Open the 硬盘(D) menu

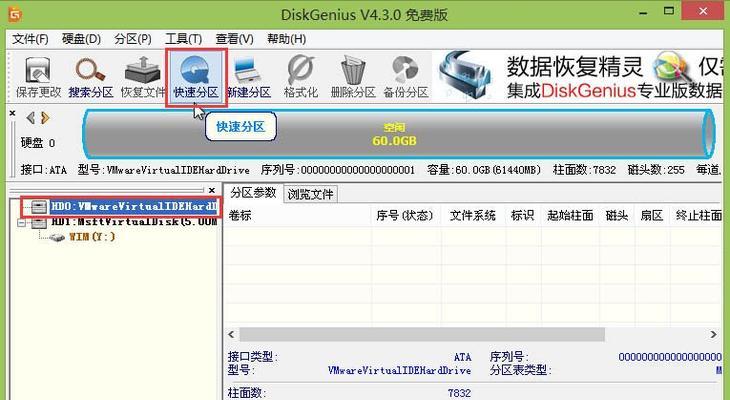(81, 39)
